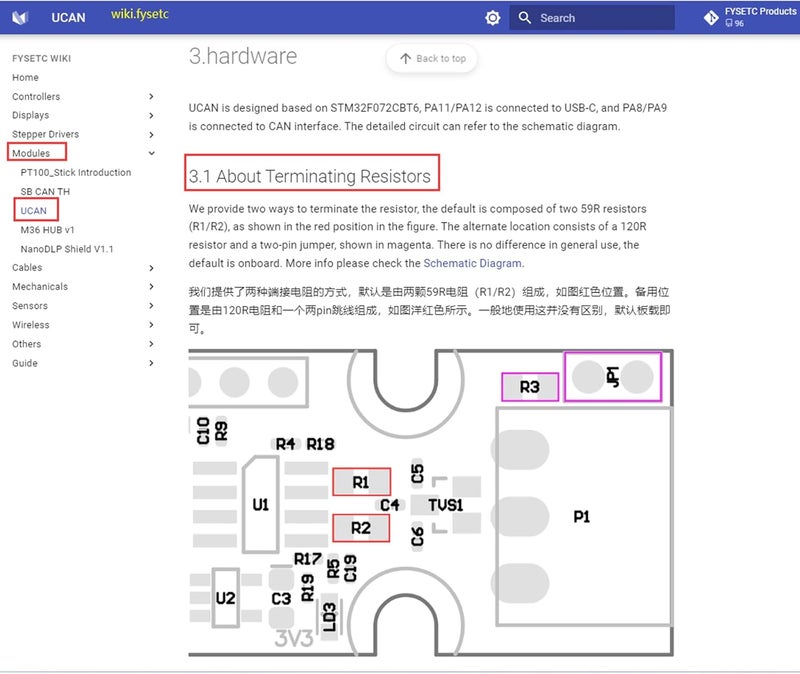This screenshot has height=674, width=800.
Task: Click the PCB terminating resistor diagram image
Action: (x=431, y=503)
